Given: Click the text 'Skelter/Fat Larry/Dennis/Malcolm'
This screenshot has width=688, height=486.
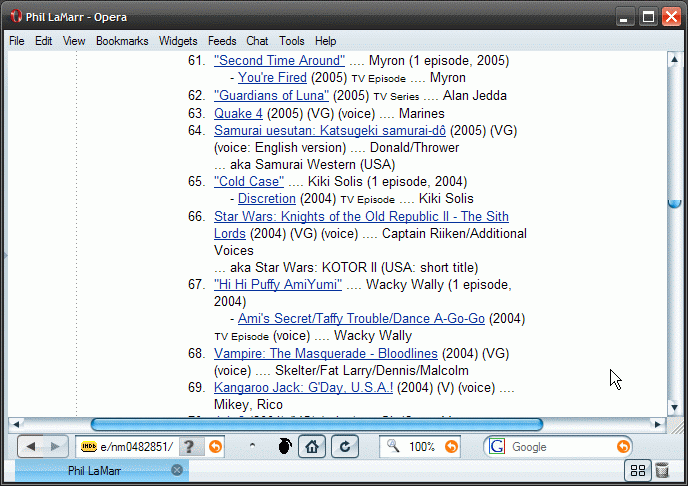Looking at the screenshot, I should point(372,370).
